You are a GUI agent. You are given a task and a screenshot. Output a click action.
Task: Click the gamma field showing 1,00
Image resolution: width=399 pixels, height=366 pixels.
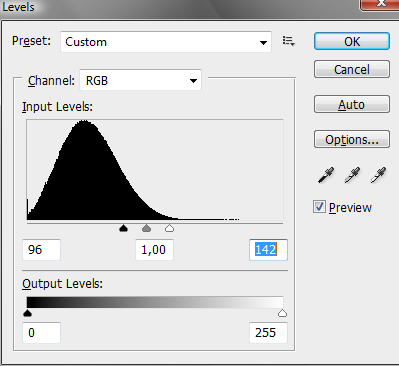click(154, 250)
